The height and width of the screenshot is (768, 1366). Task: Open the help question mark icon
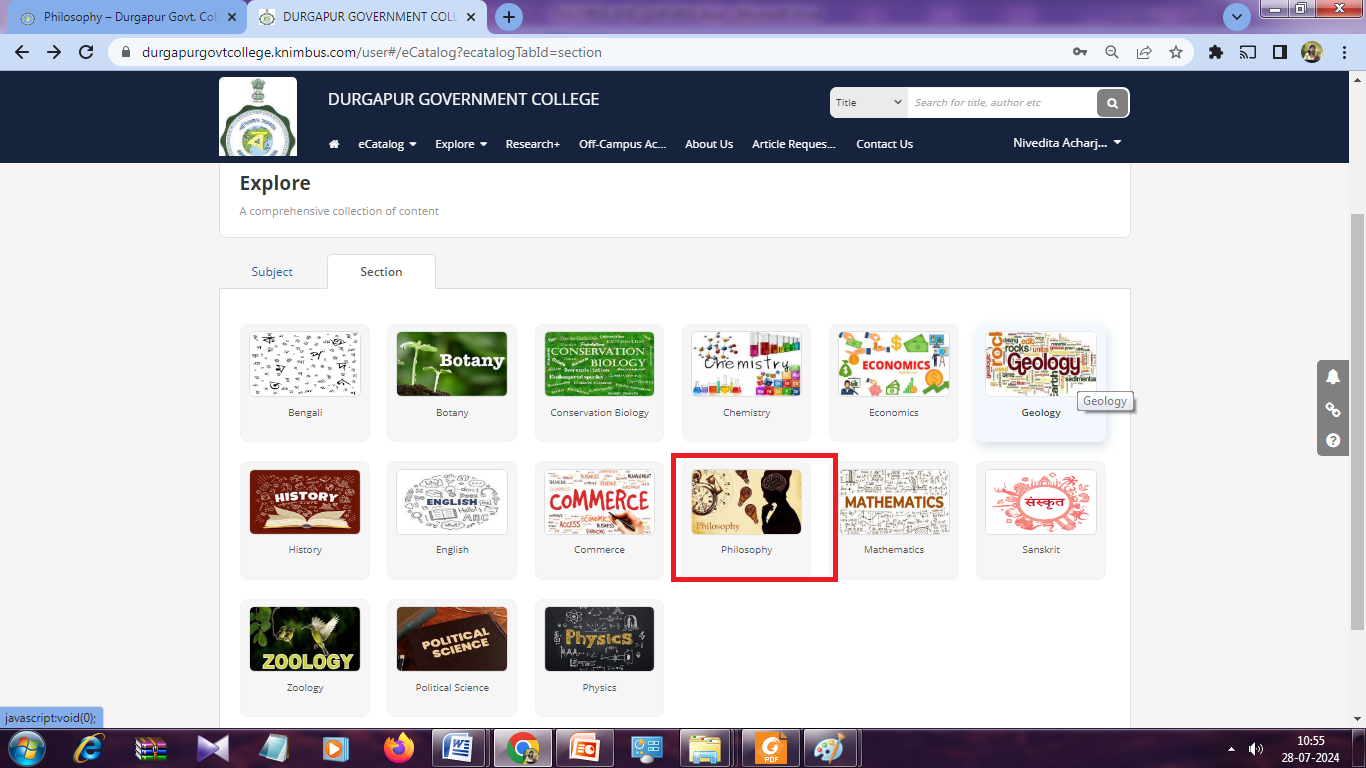click(x=1333, y=440)
